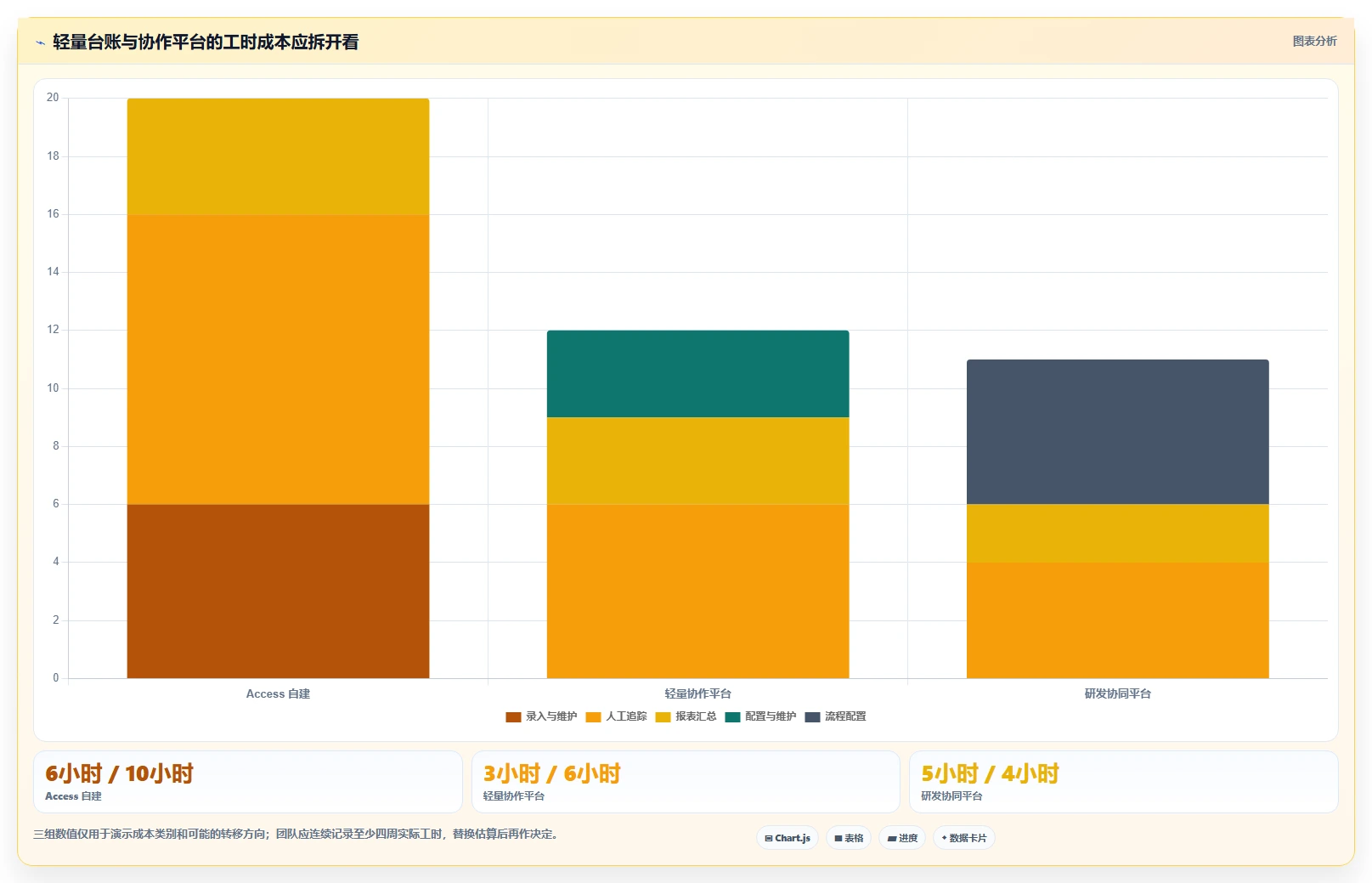Click the footnote starting with 三组数值仅用于演示

point(295,835)
